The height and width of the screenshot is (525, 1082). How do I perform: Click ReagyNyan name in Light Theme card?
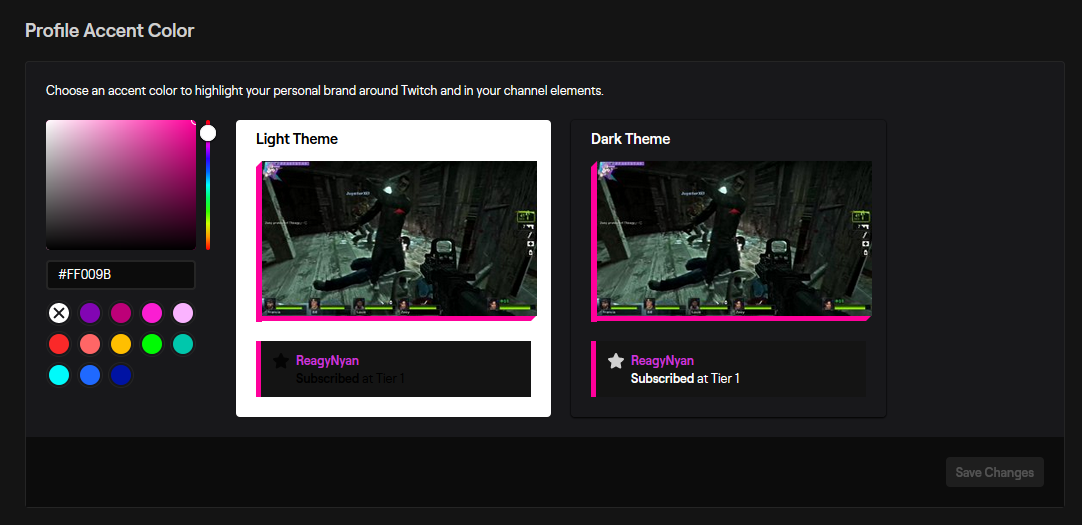click(x=327, y=361)
